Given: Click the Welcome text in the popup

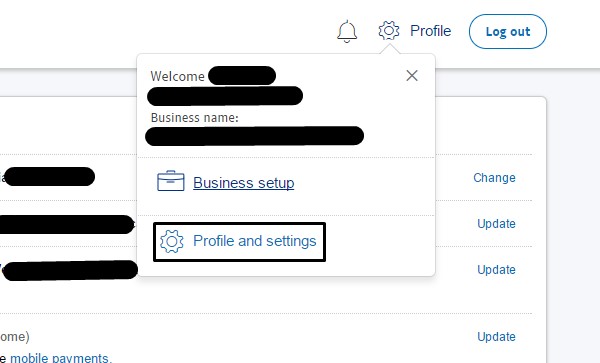Looking at the screenshot, I should 178,77.
